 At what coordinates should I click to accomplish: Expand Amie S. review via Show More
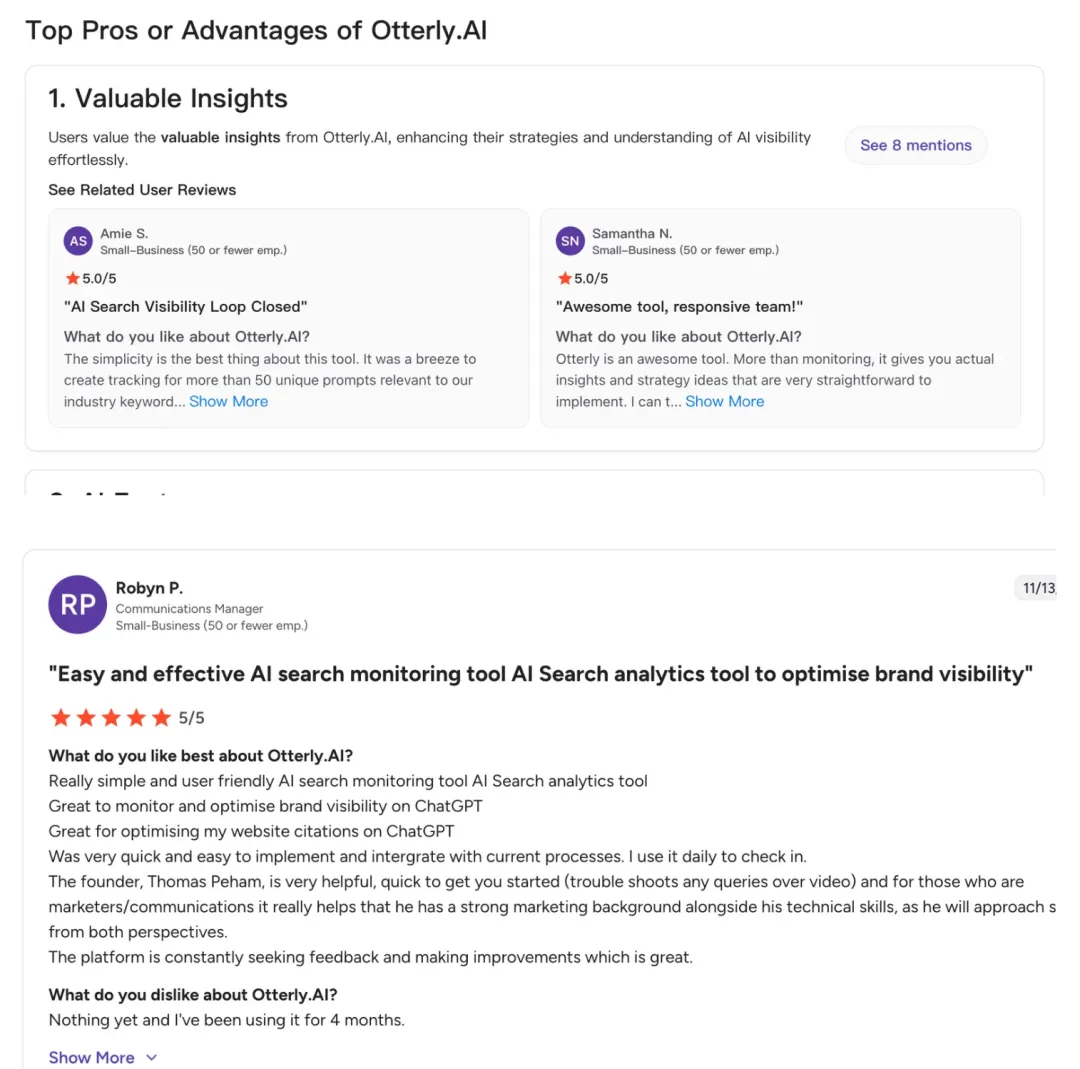pyautogui.click(x=228, y=401)
